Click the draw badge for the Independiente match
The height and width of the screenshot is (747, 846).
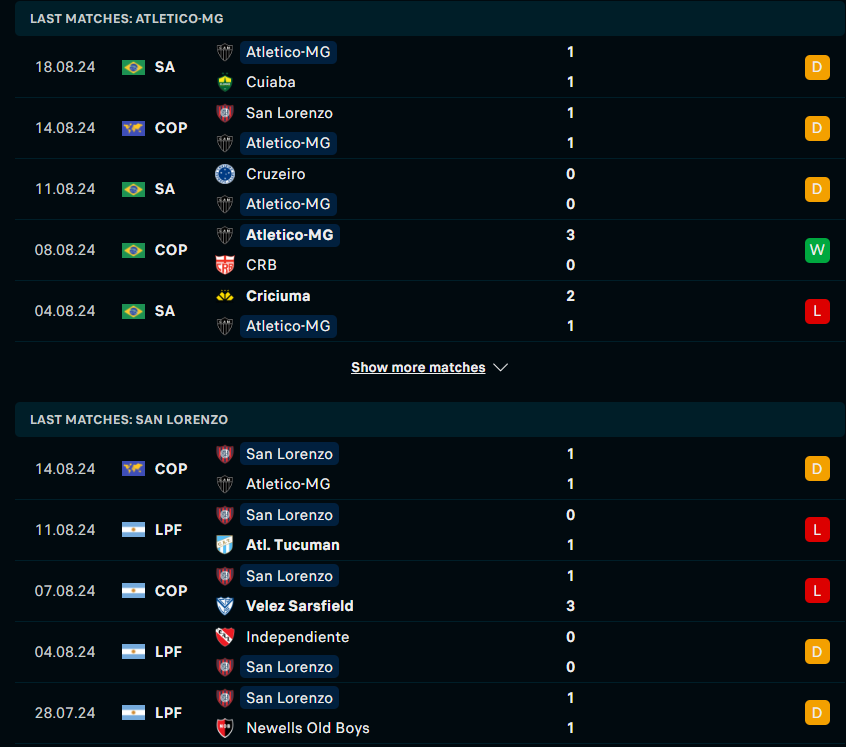pos(817,652)
